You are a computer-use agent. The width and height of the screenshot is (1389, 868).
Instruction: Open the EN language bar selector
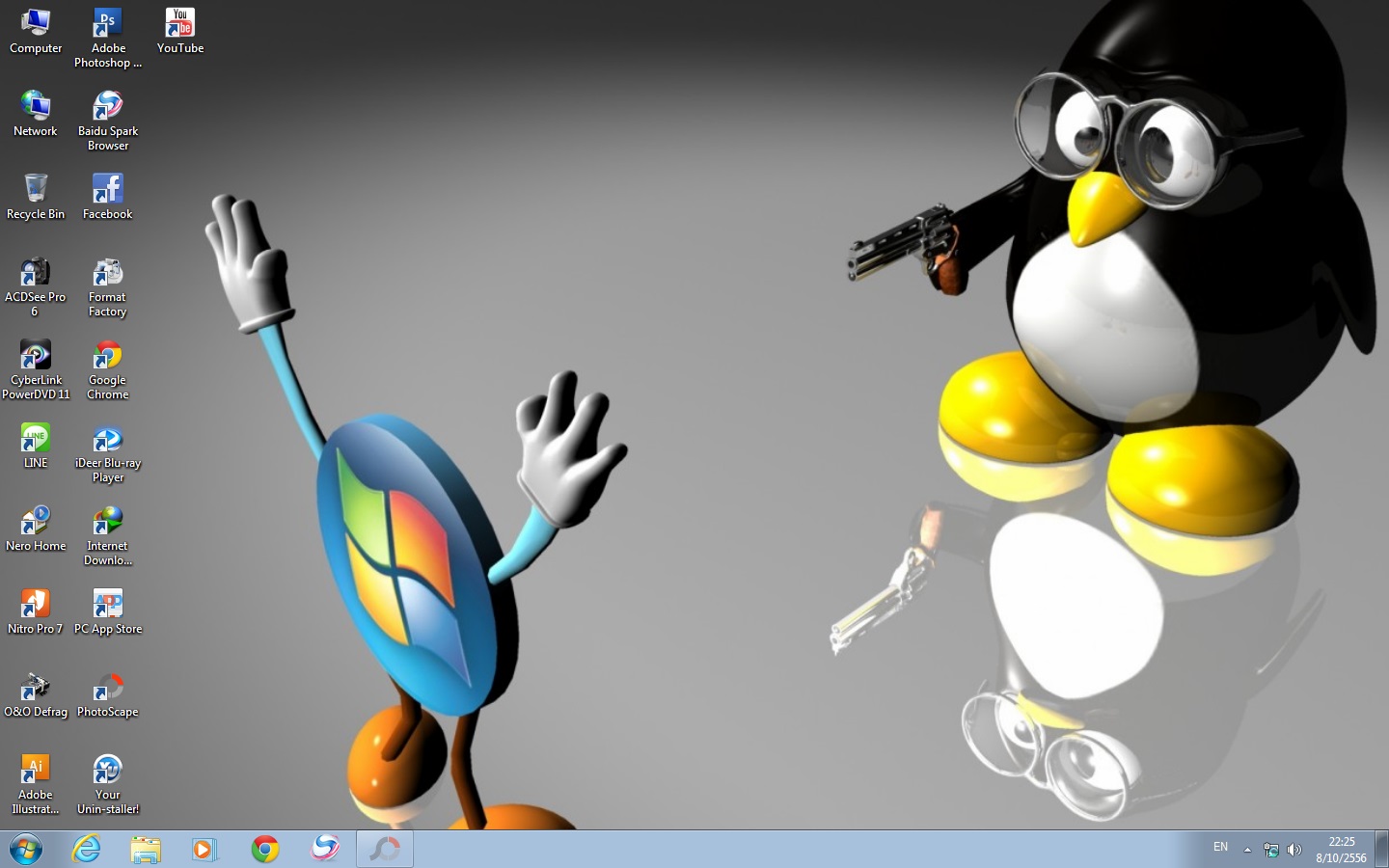click(x=1220, y=848)
